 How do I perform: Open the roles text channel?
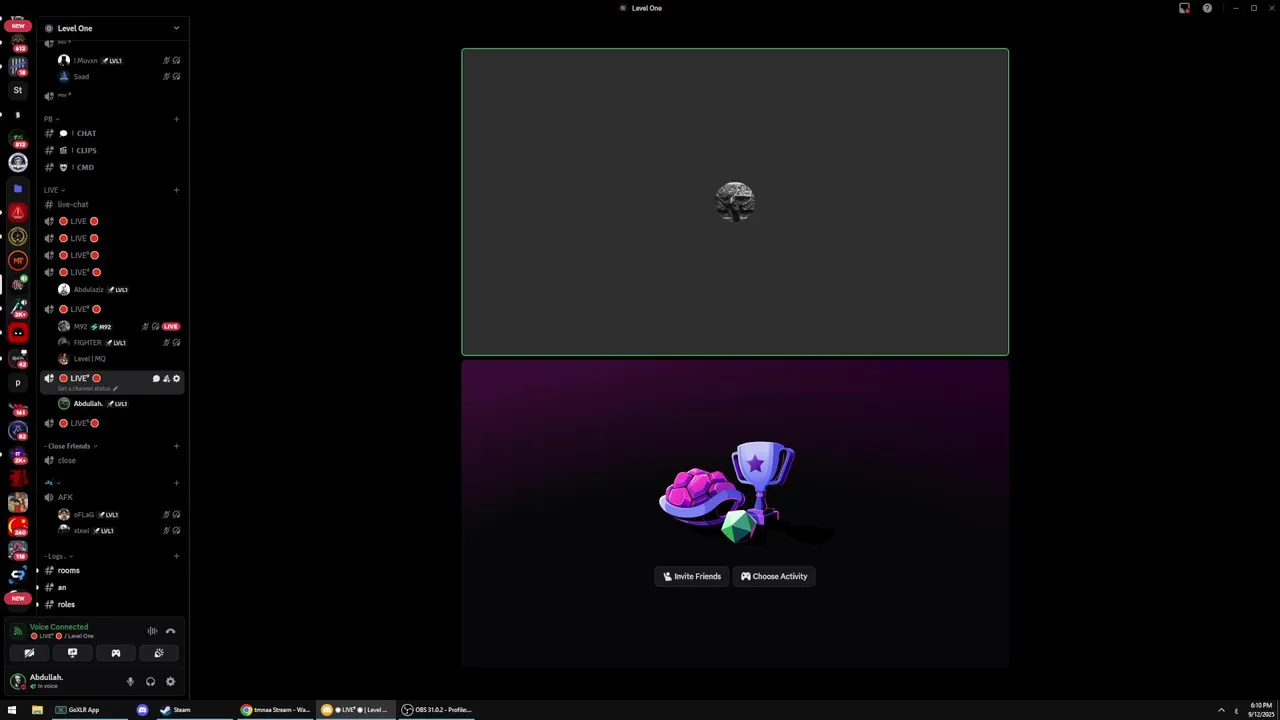(x=112, y=604)
